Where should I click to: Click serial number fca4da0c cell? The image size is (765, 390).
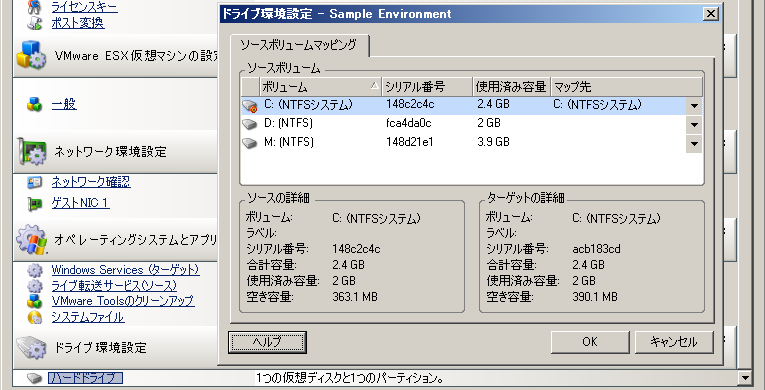408,123
